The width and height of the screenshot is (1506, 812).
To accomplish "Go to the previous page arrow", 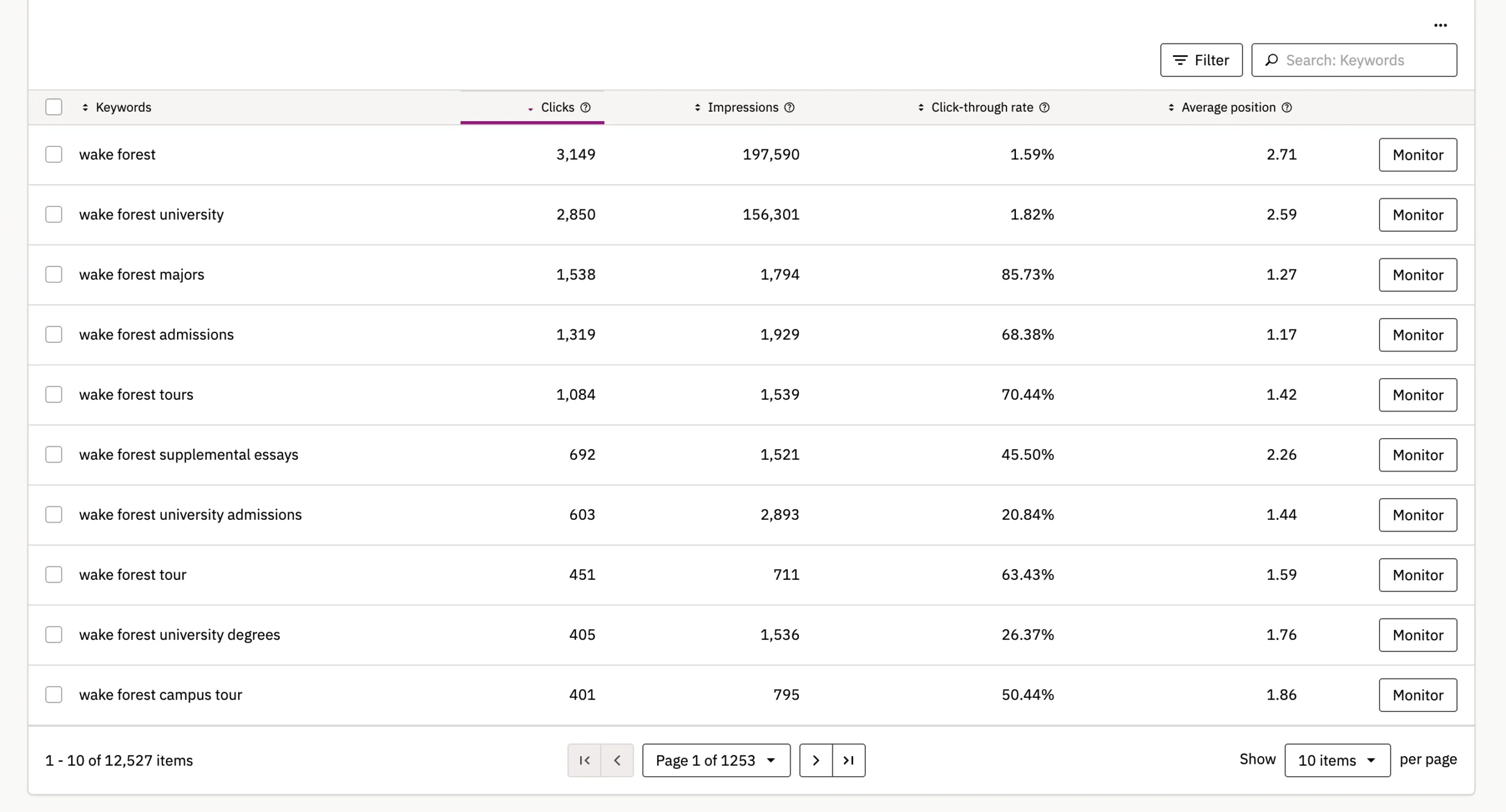I will point(617,760).
